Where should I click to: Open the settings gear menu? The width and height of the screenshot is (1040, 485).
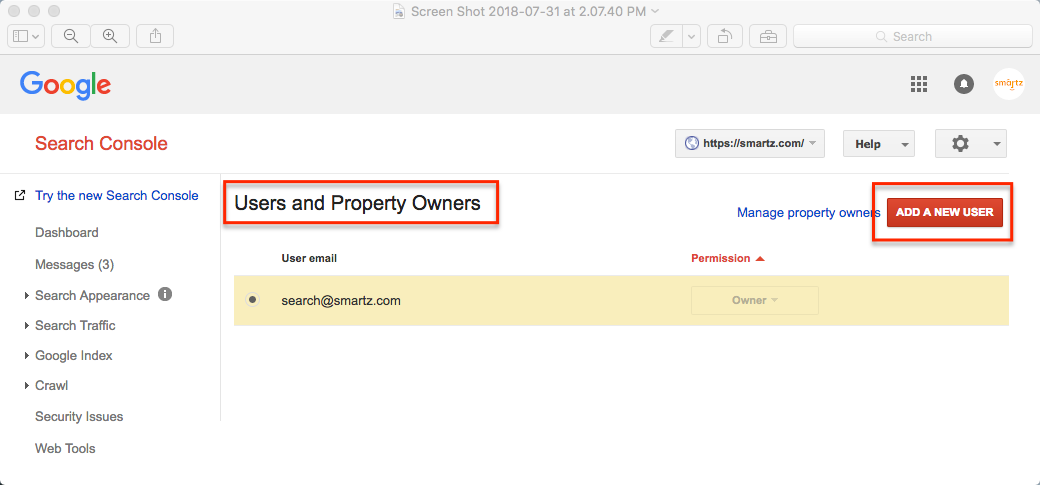point(971,143)
